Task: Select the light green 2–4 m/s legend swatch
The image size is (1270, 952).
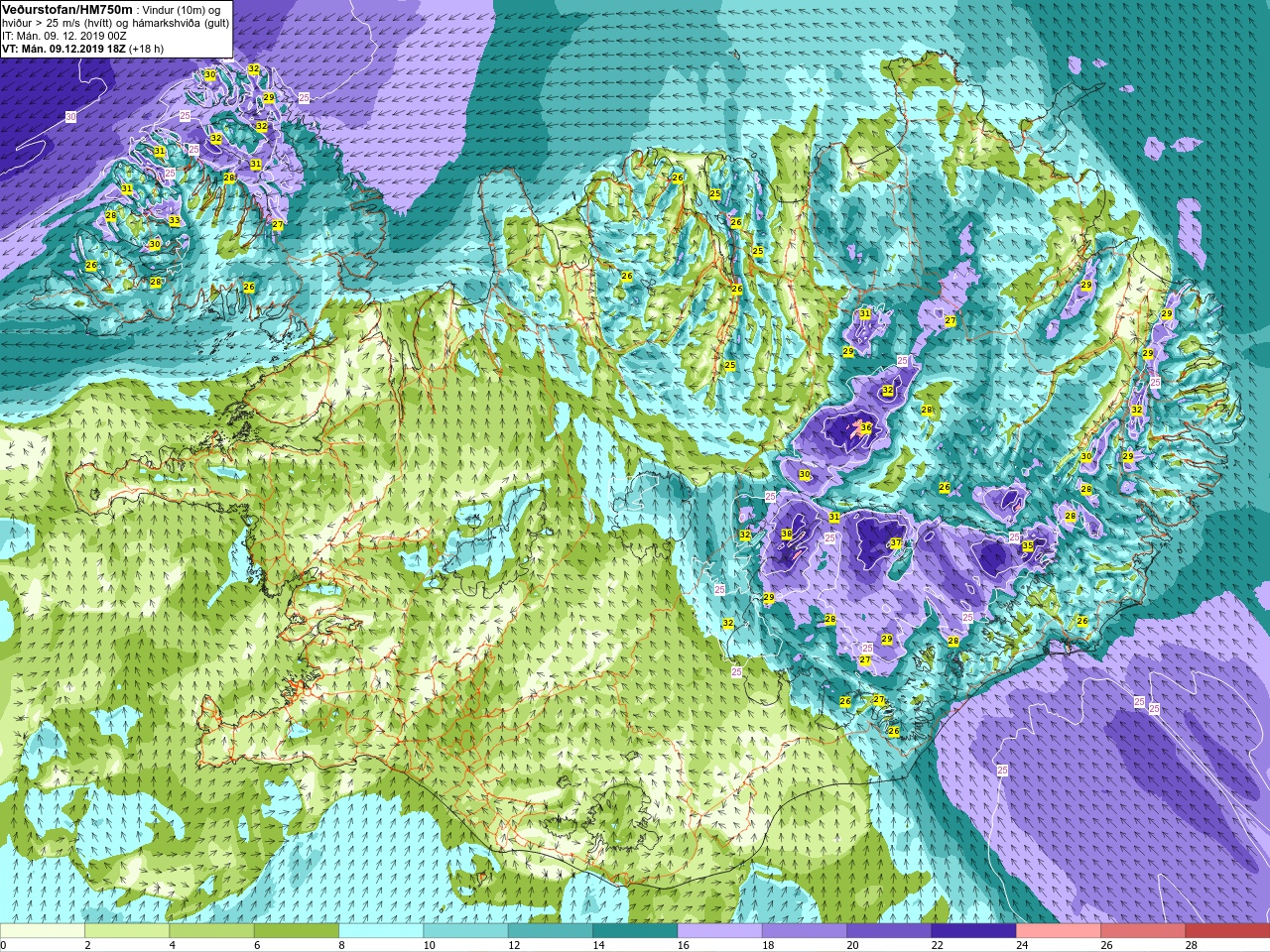Action: [x=127, y=931]
